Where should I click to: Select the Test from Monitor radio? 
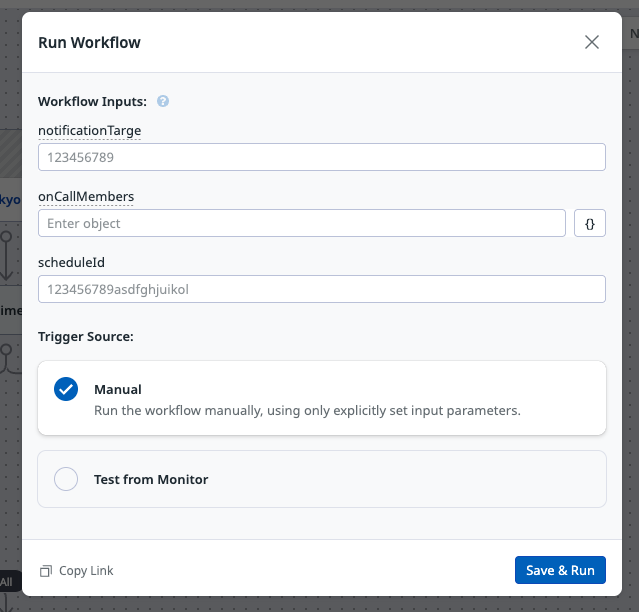click(x=66, y=479)
